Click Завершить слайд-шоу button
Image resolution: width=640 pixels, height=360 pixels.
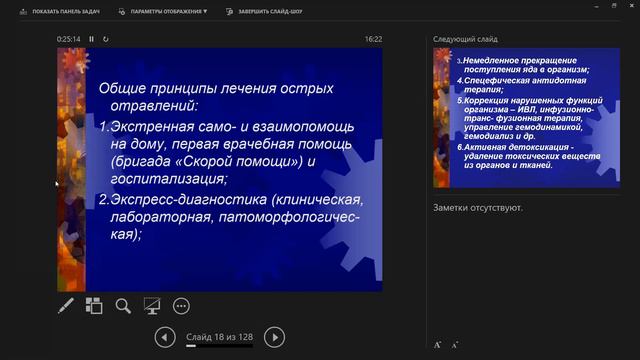point(264,11)
